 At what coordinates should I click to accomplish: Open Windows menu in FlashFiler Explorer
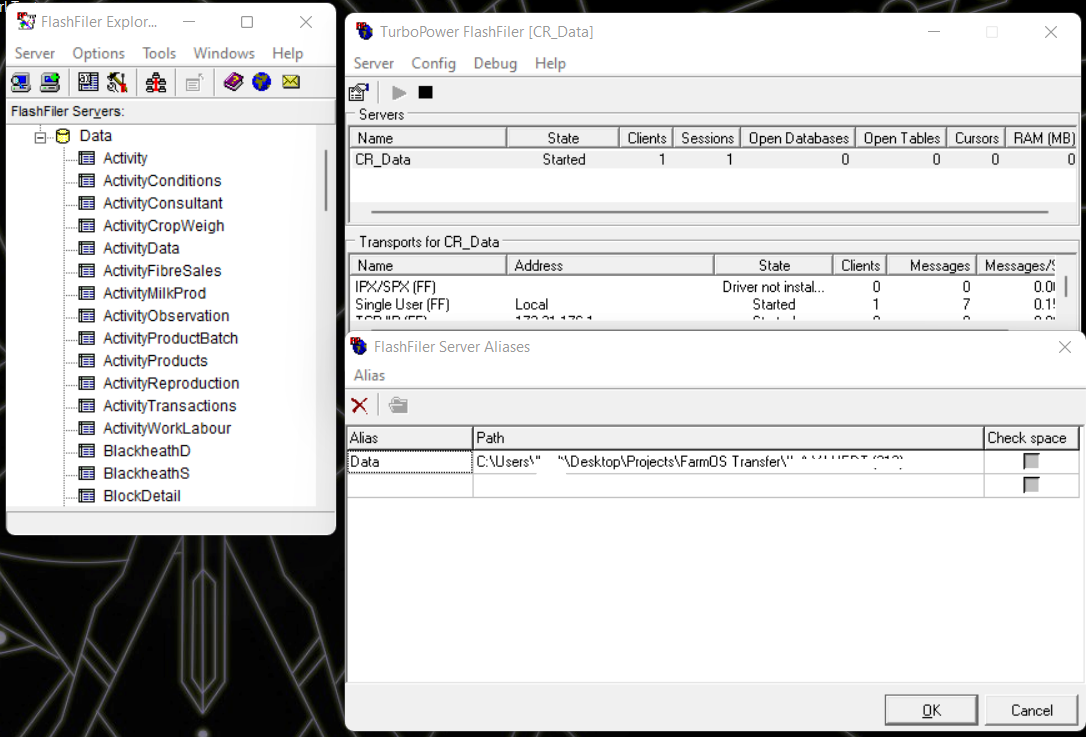point(224,53)
